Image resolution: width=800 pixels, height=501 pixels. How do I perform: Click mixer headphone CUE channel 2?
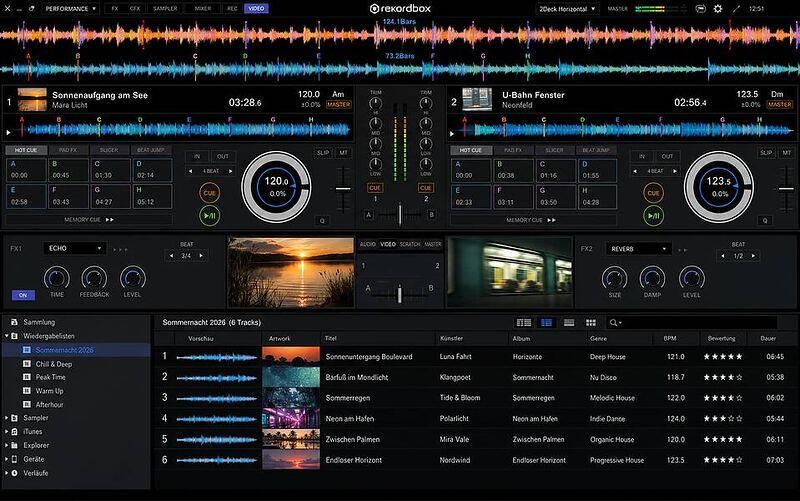(x=426, y=188)
